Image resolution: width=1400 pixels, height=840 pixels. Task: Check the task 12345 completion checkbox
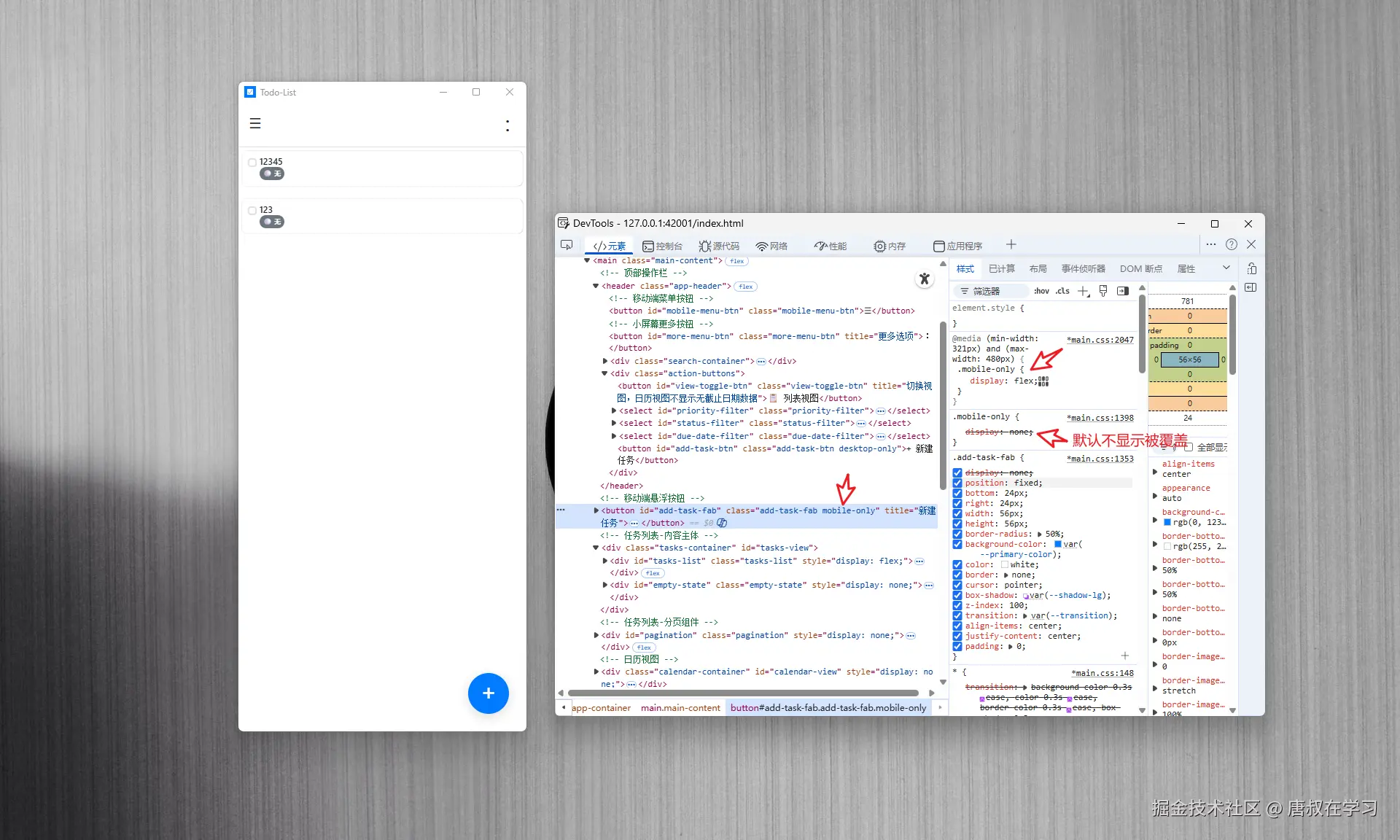[x=252, y=162]
